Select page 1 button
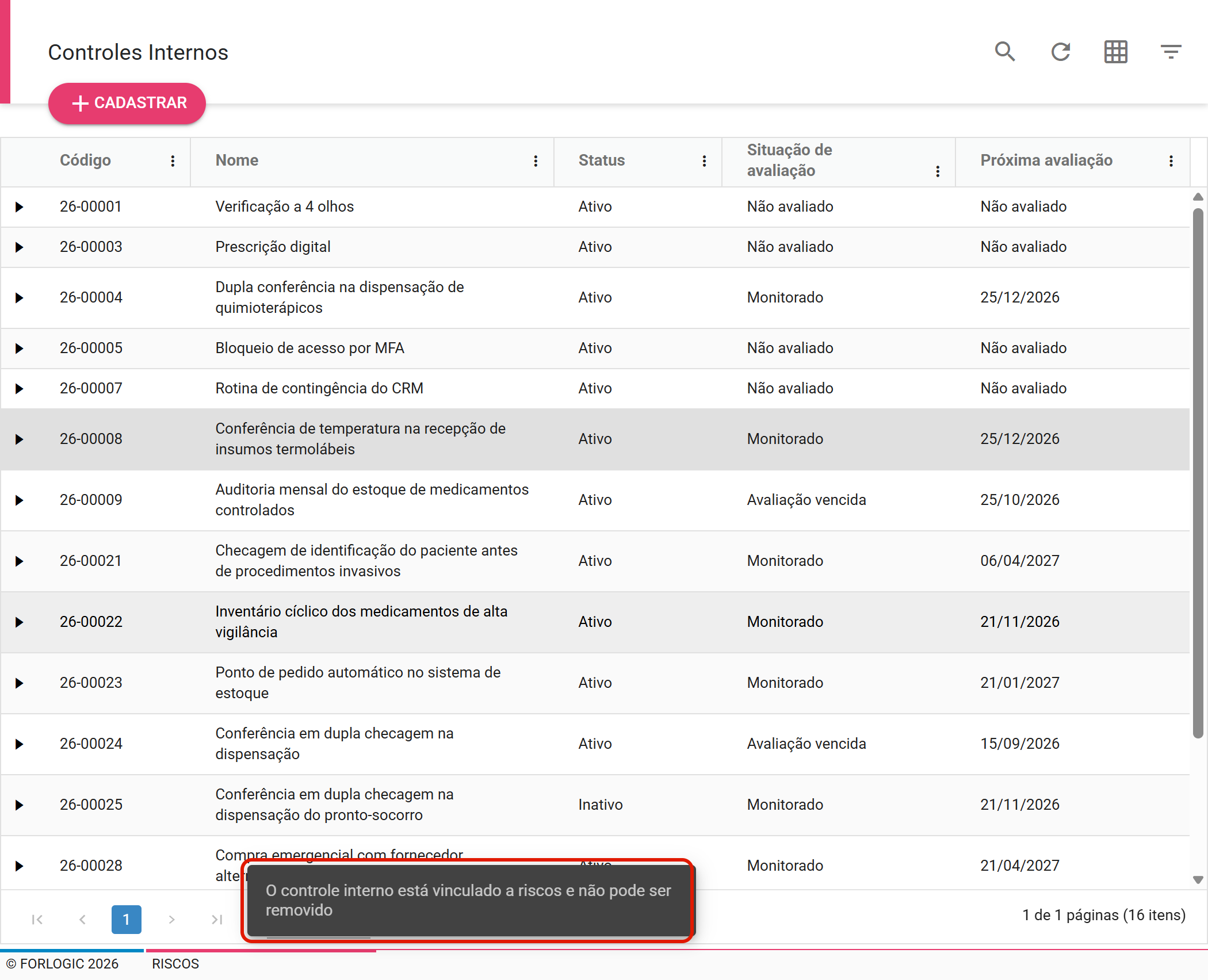 (127, 920)
